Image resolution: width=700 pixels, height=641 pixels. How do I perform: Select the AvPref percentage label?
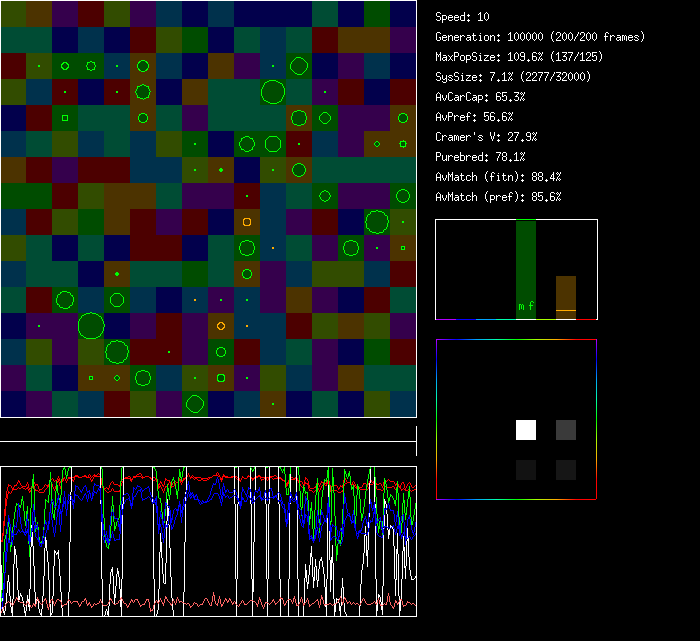click(x=474, y=117)
